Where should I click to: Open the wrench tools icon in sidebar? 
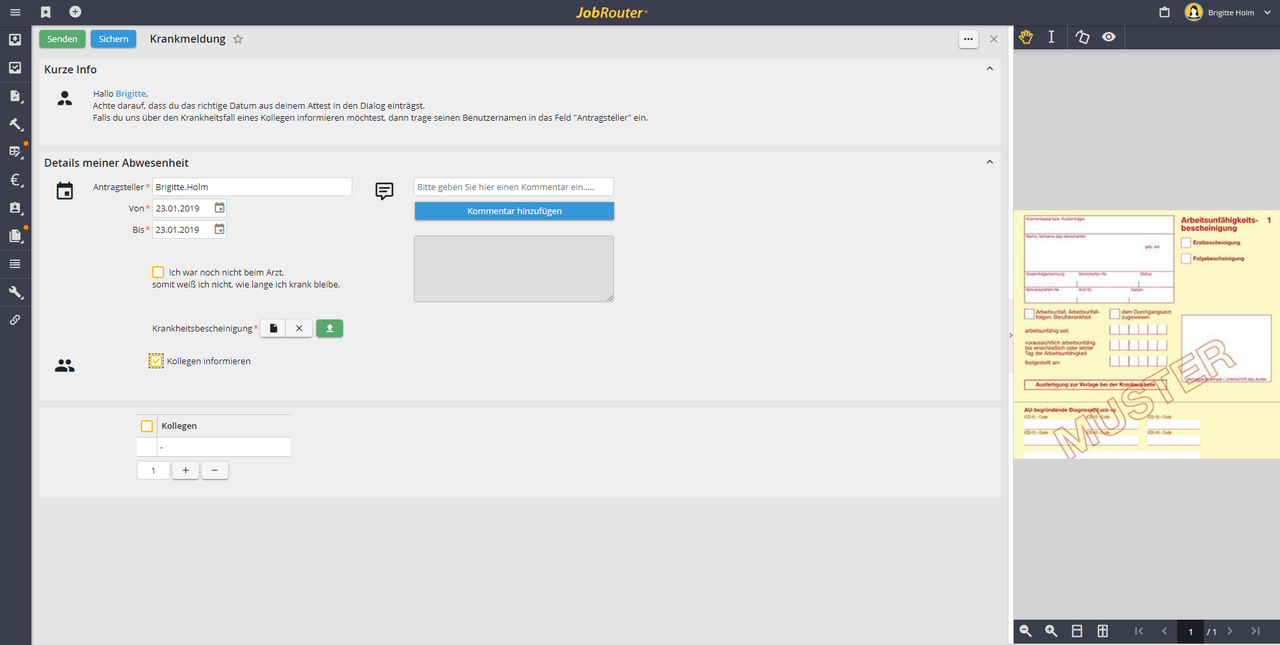15,292
